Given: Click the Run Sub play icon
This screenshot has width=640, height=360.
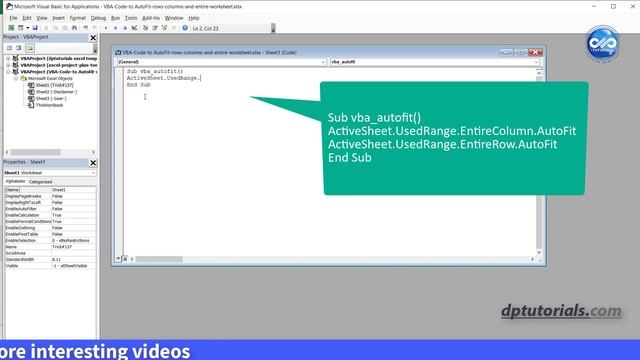Looking at the screenshot, I should pos(106,28).
